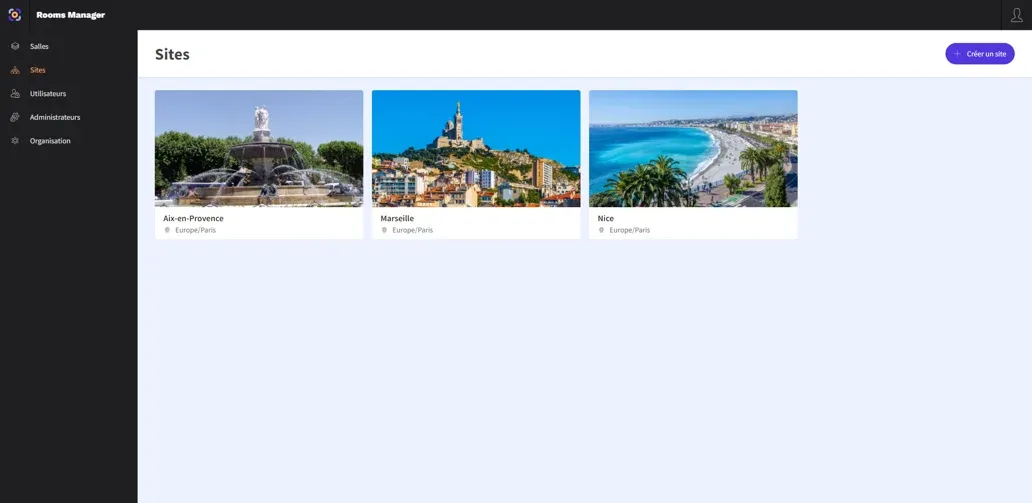The image size is (1032, 503).
Task: Click the Organisation gear icon
Action: [15, 141]
